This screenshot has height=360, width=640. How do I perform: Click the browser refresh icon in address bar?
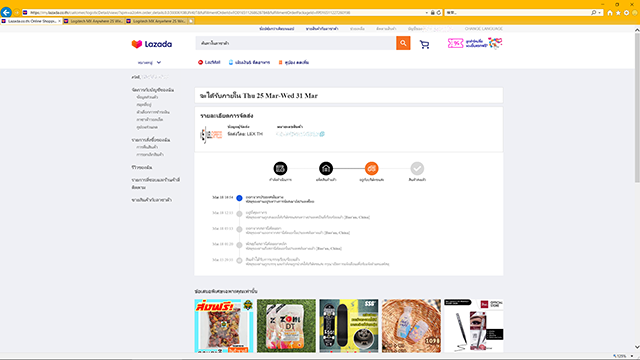click(439, 13)
